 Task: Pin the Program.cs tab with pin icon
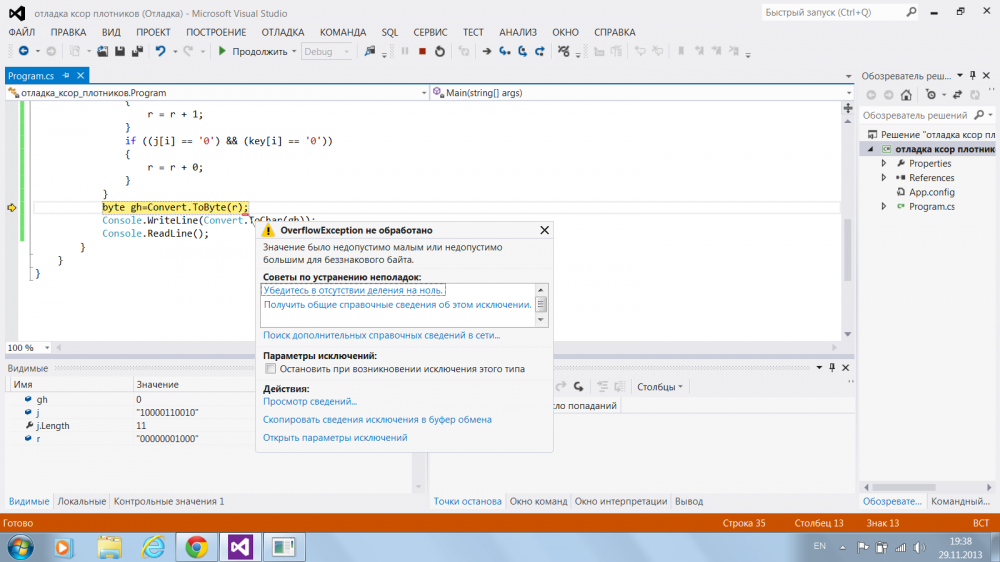66,75
